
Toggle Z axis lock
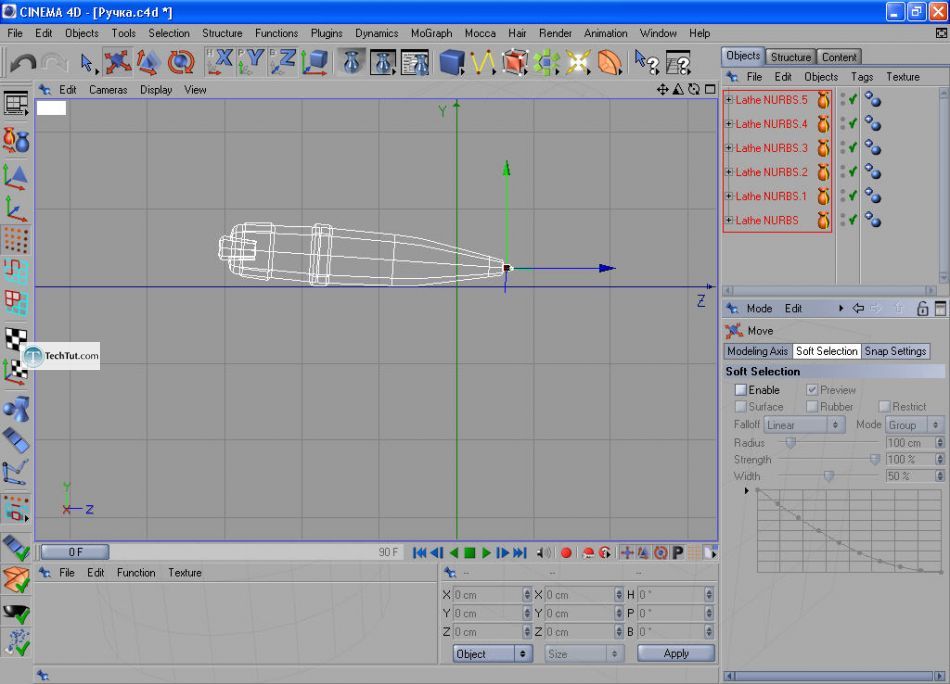click(283, 62)
